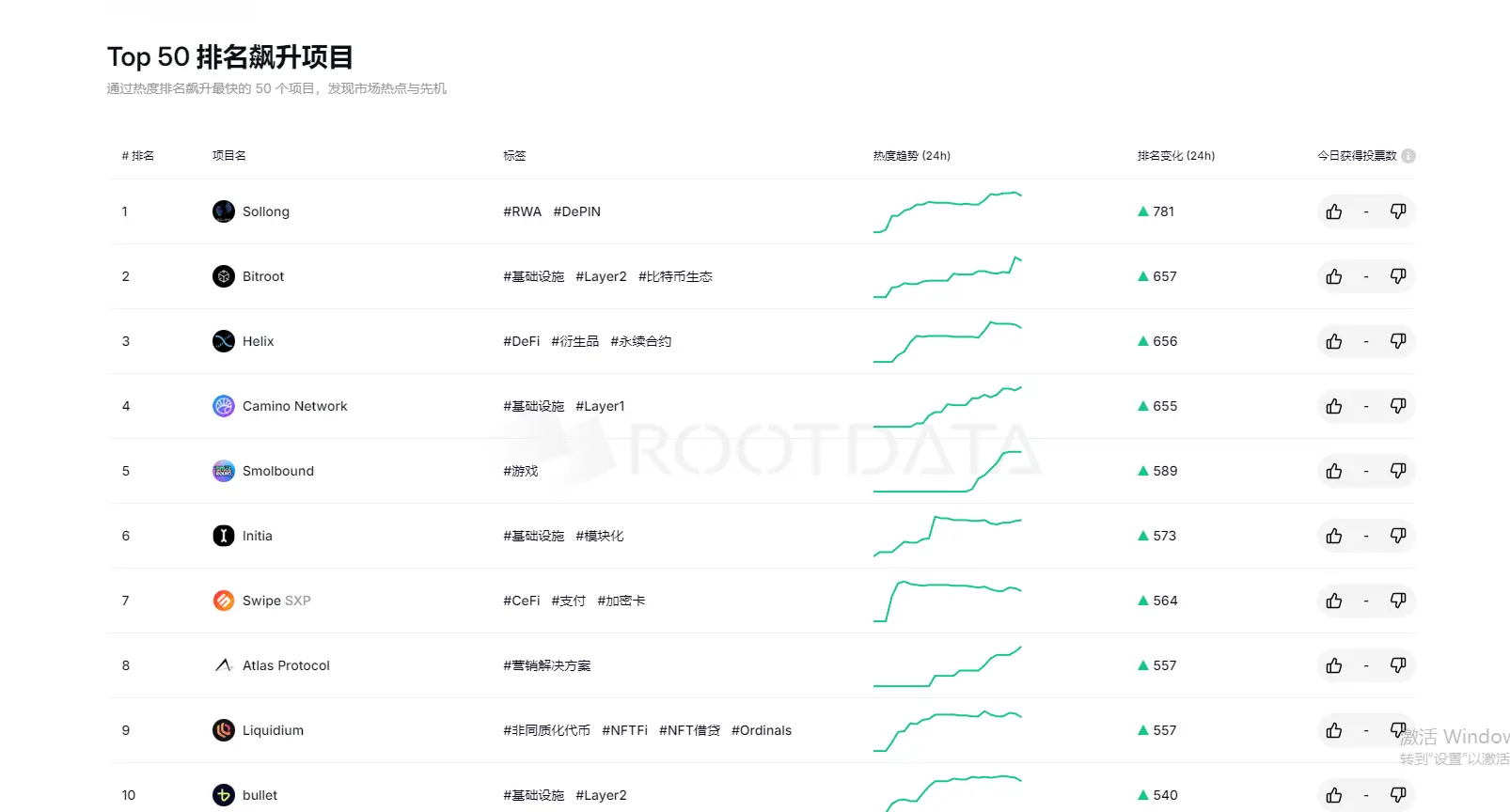Open the Helix project link
The width and height of the screenshot is (1510, 812).
click(259, 341)
